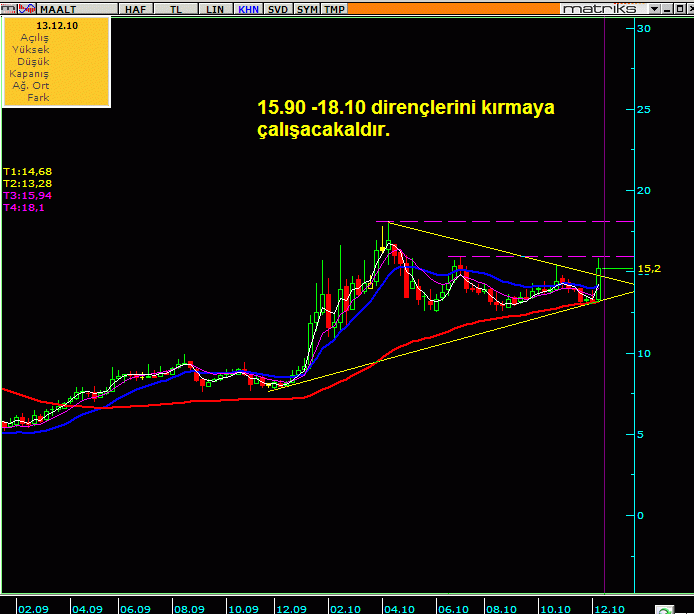Select the HAF period tab
This screenshot has height=614, width=694.
[134, 8]
